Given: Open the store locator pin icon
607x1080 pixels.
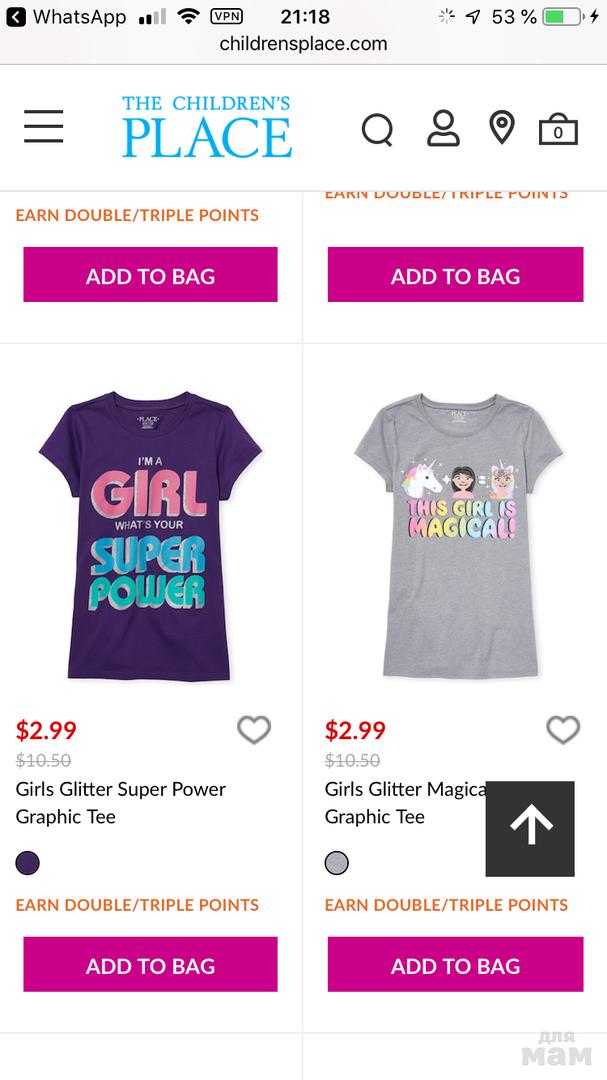Looking at the screenshot, I should (501, 128).
